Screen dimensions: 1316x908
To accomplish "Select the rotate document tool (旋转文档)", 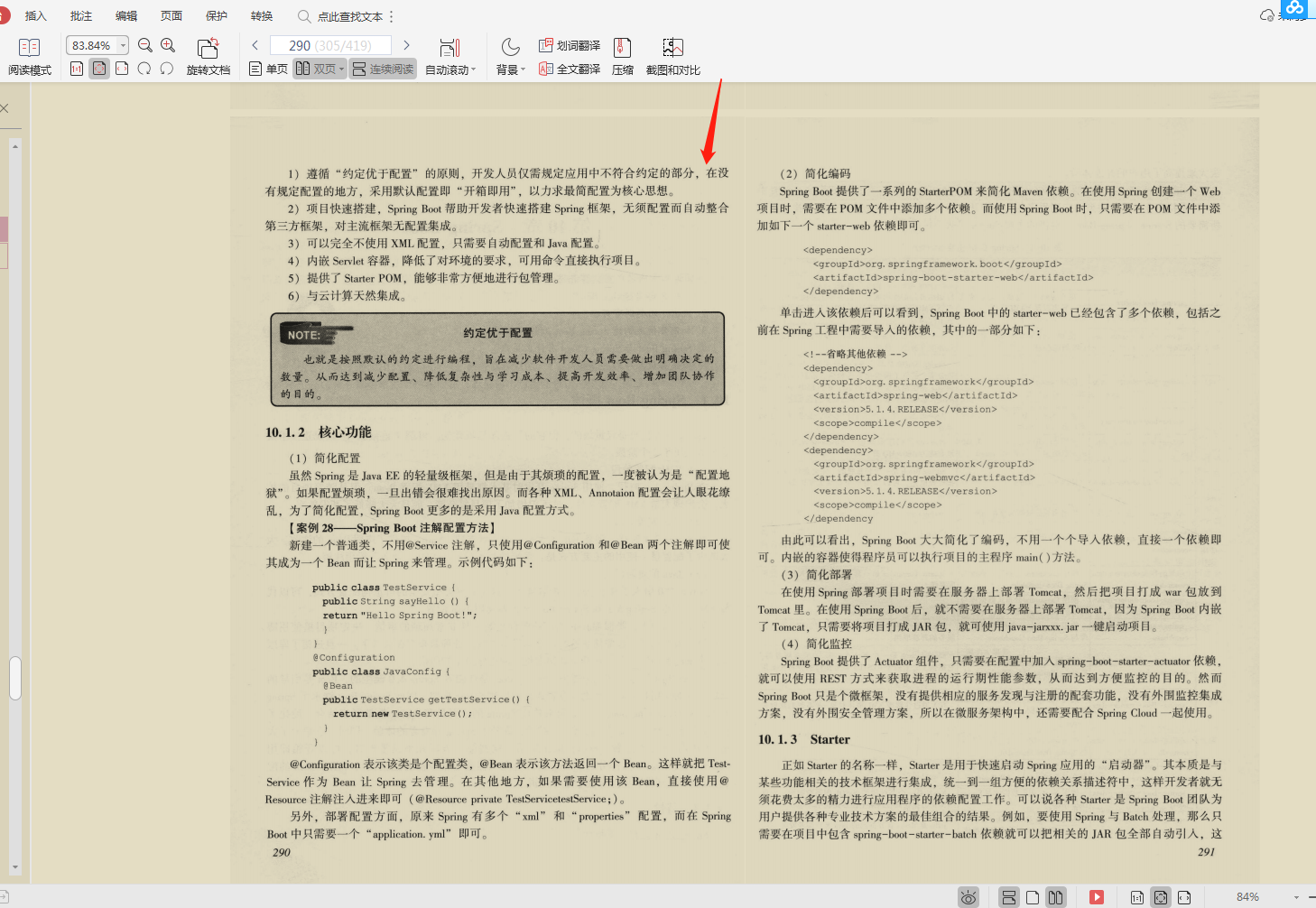I will [x=209, y=56].
